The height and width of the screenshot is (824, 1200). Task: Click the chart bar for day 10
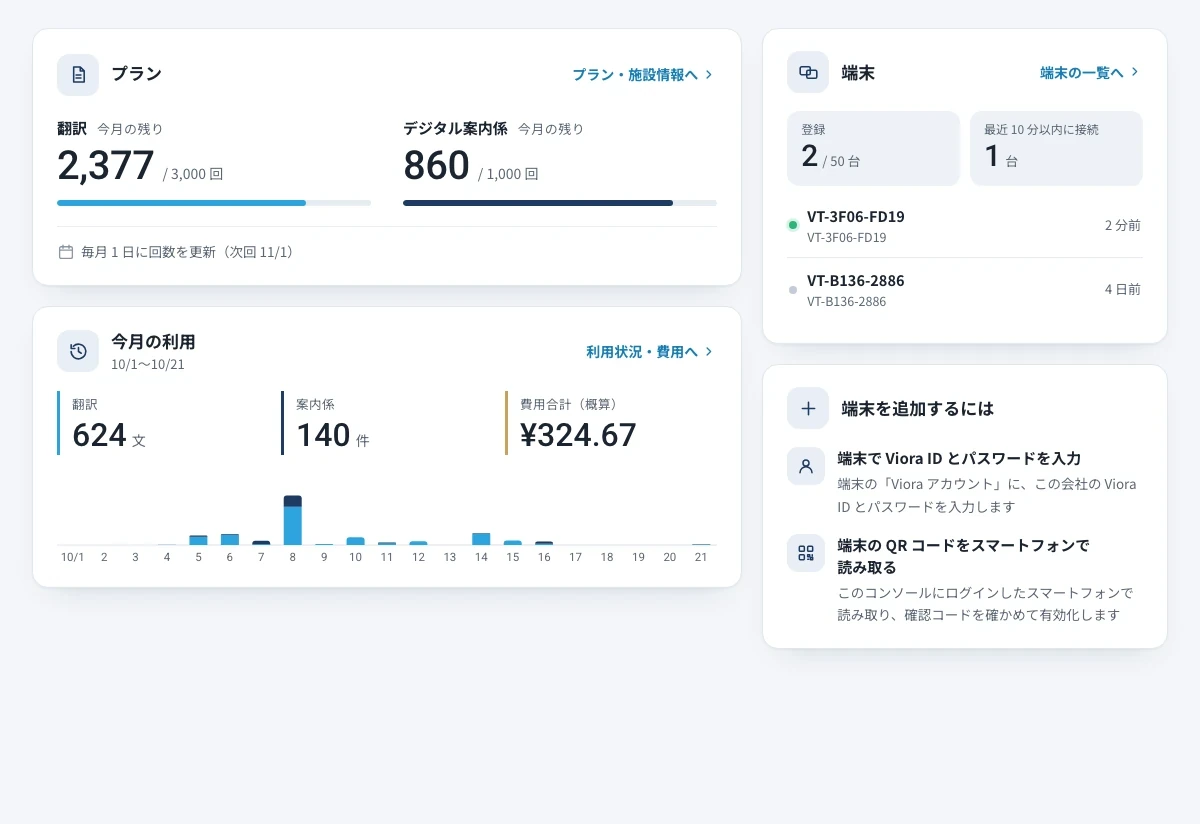355,541
